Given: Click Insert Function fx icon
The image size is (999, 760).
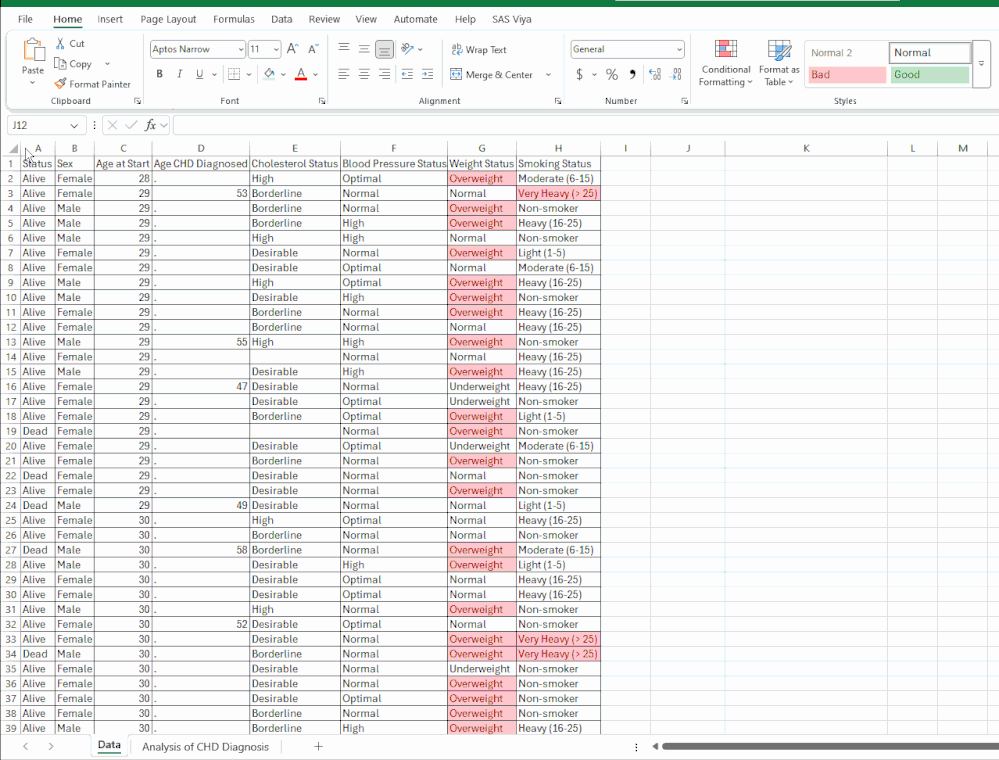Looking at the screenshot, I should click(x=150, y=125).
